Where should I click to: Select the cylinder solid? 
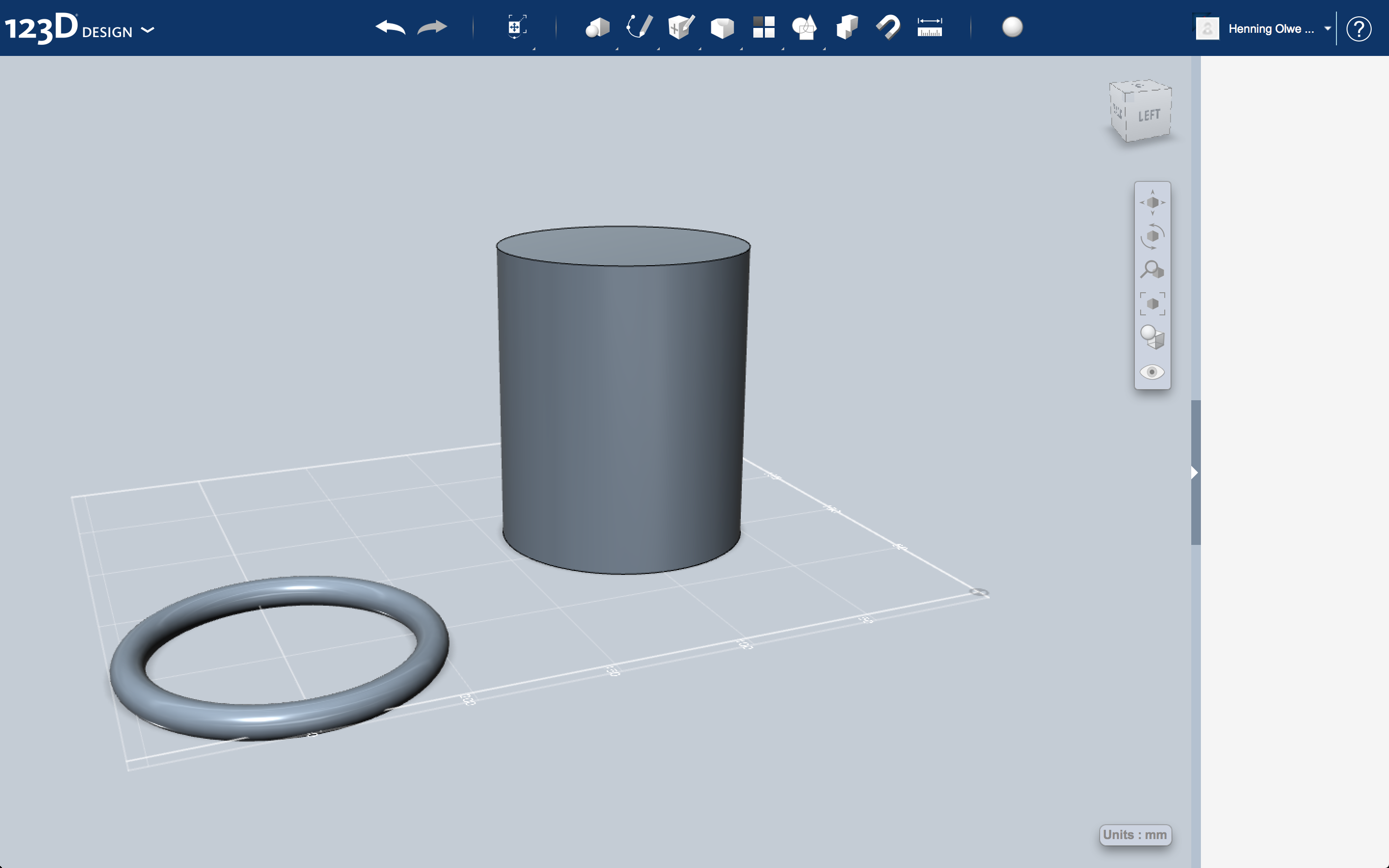pos(623,400)
